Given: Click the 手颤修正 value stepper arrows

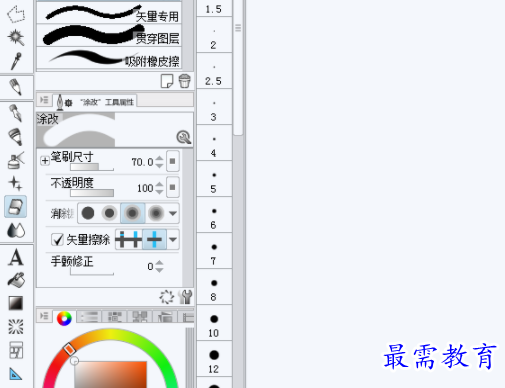Looking at the screenshot, I should click(159, 266).
